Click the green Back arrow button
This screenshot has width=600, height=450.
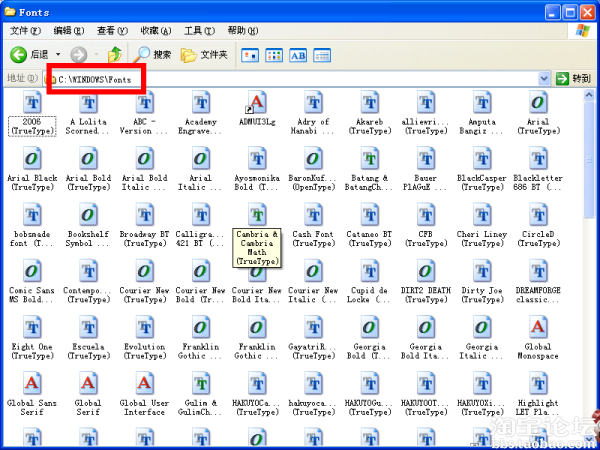(18, 55)
